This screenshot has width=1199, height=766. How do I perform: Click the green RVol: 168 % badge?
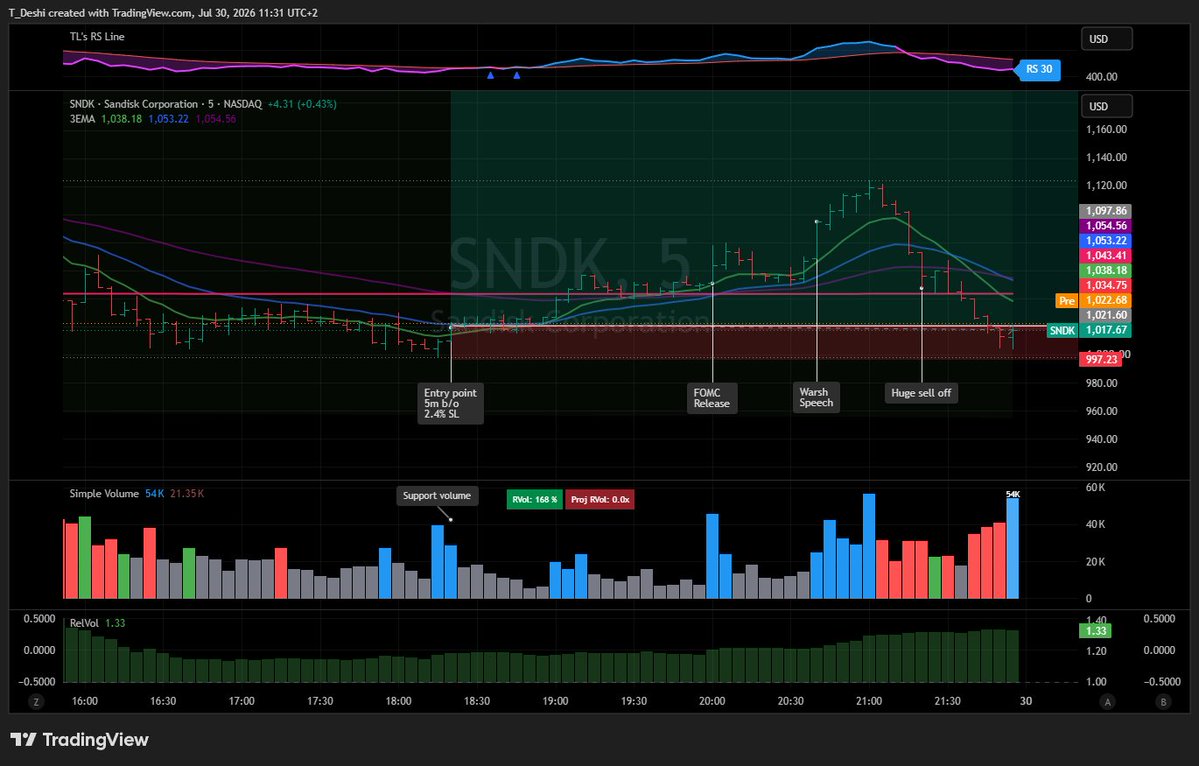click(535, 499)
